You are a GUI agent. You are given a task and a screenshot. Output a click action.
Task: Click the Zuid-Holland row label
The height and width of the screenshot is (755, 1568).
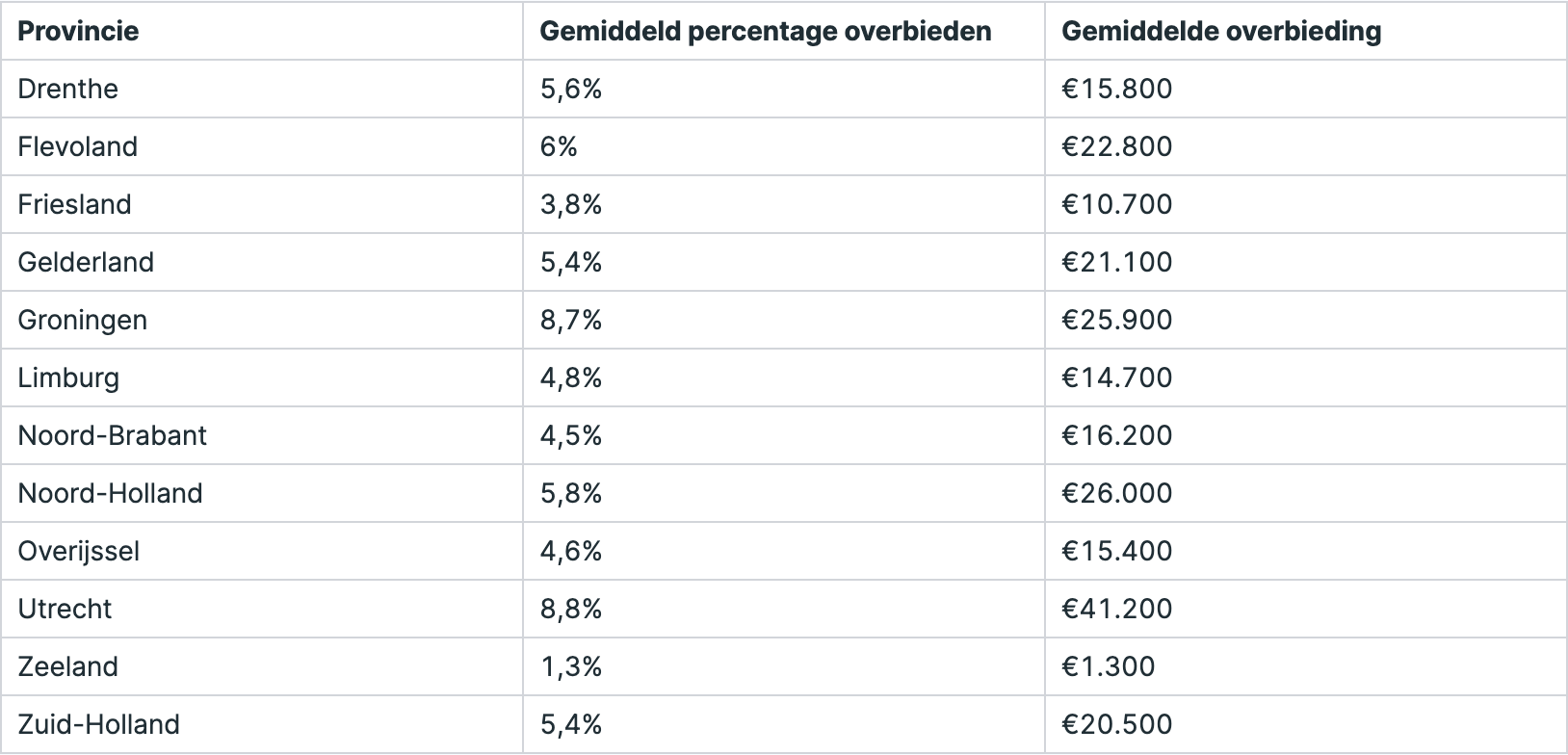tap(99, 724)
